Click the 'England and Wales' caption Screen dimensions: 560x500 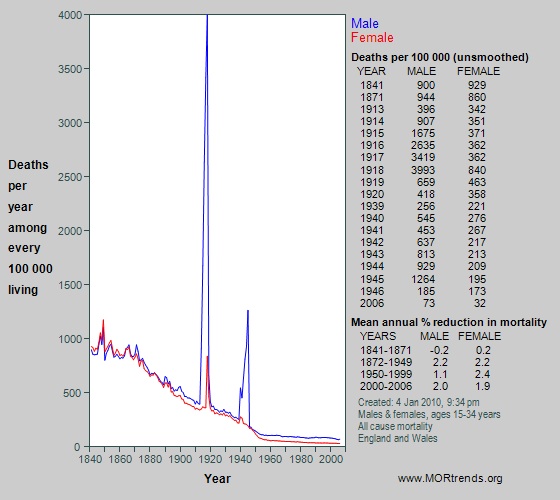tap(398, 438)
